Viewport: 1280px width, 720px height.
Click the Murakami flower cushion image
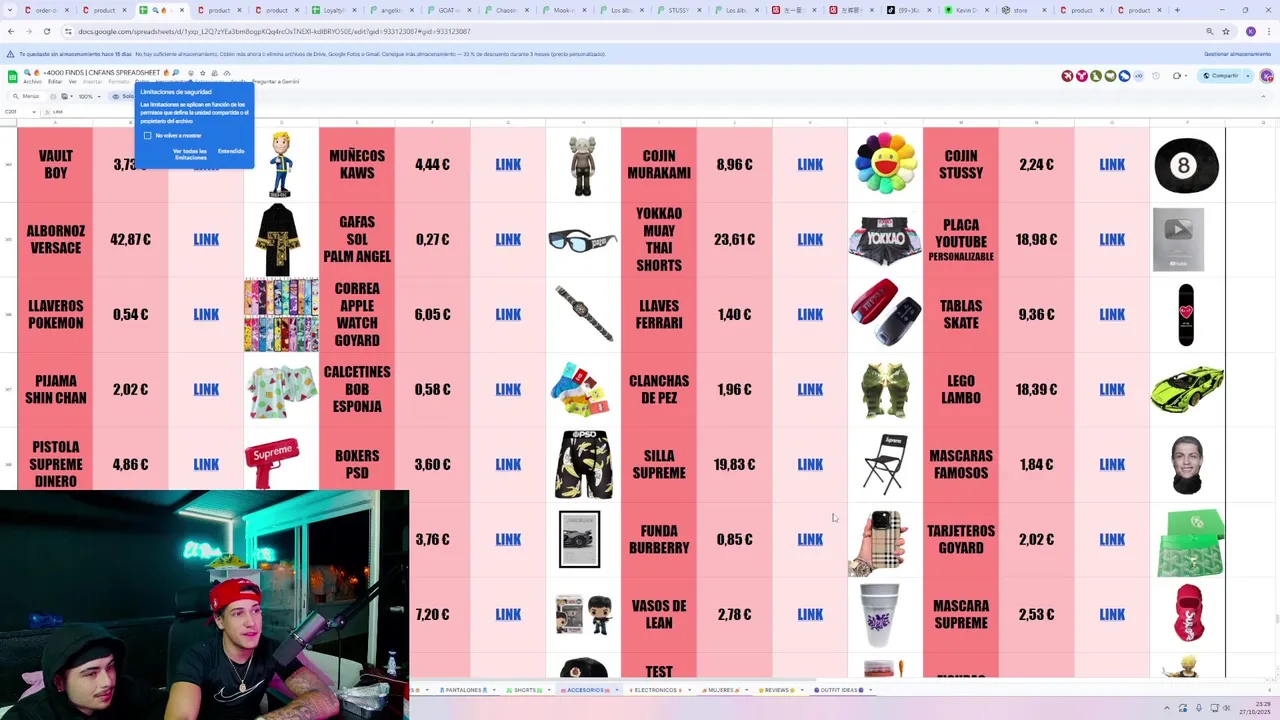point(885,164)
